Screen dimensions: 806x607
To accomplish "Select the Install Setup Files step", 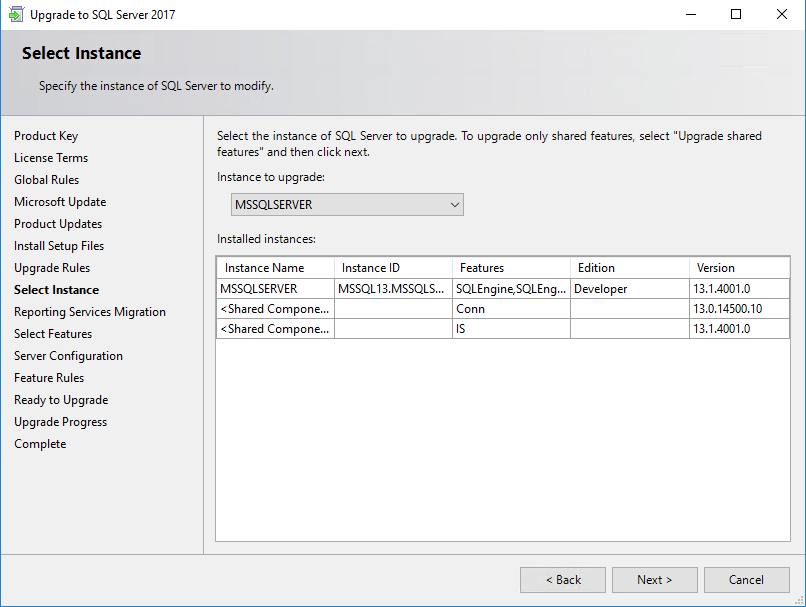I will click(59, 246).
